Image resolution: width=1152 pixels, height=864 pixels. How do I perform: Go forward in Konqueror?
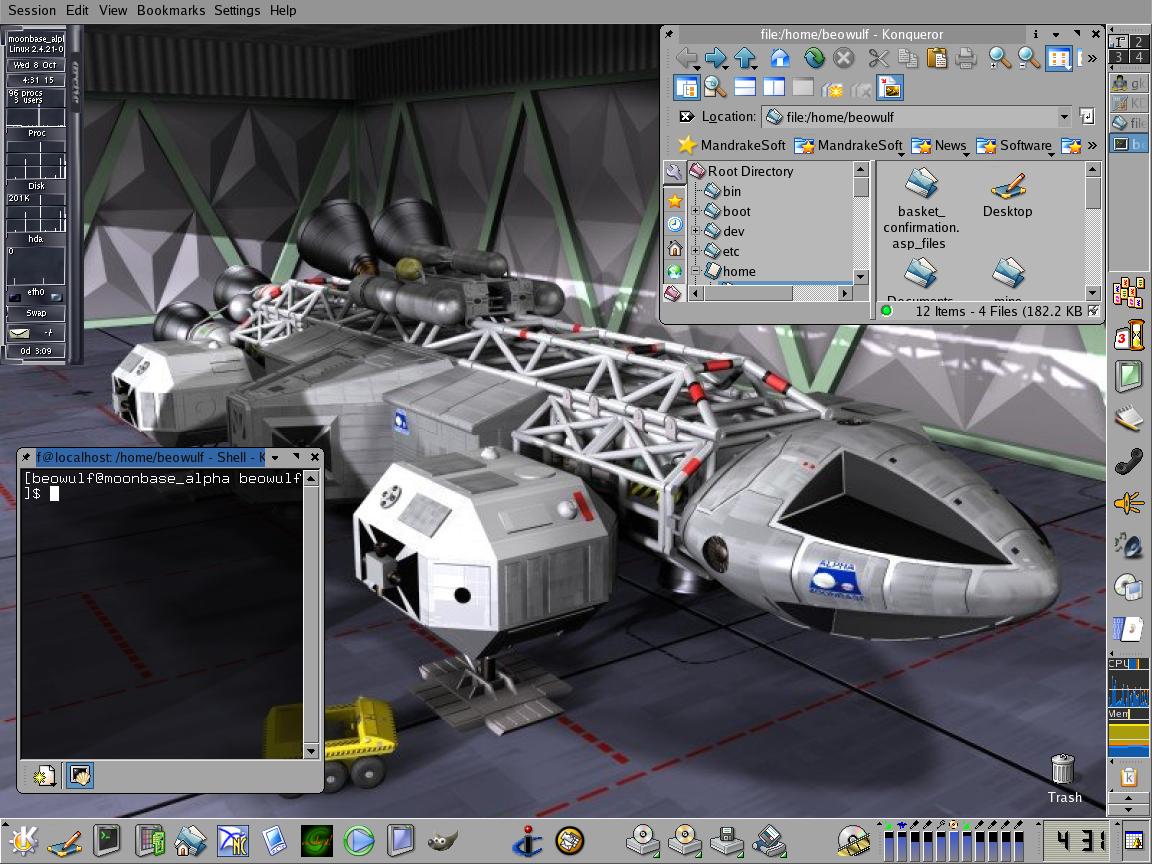[x=716, y=58]
